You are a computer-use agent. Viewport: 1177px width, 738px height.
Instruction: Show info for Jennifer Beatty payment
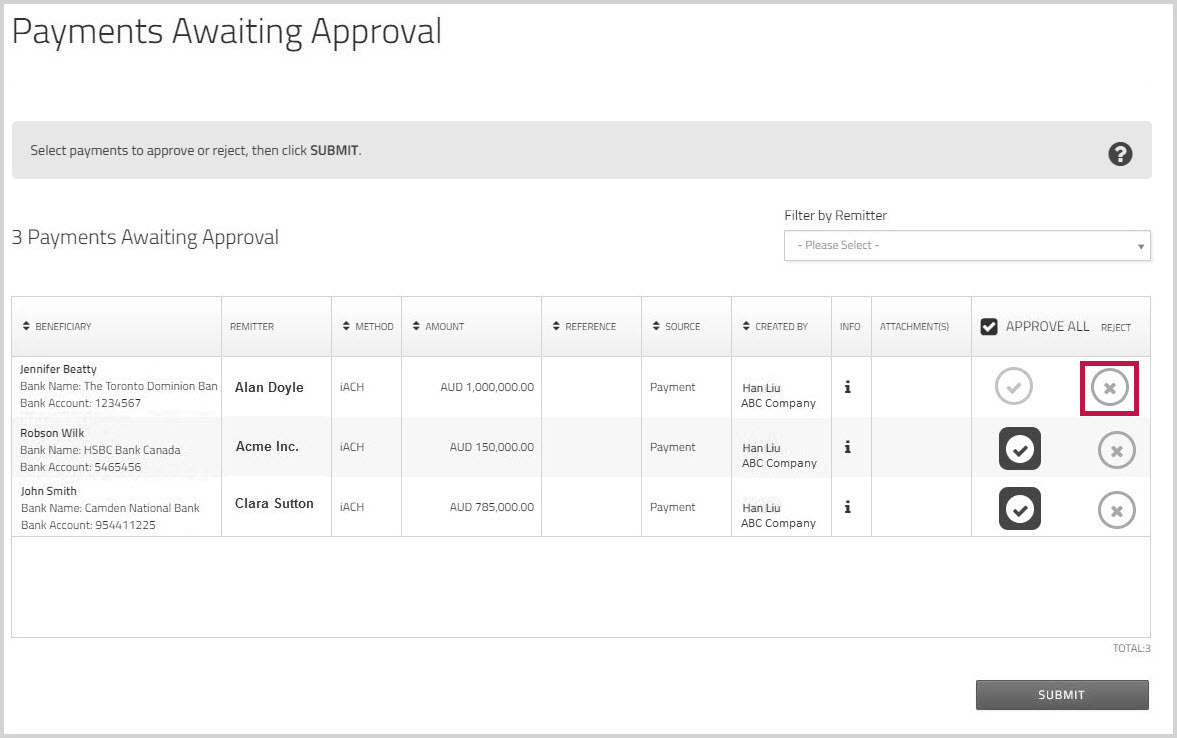point(848,387)
